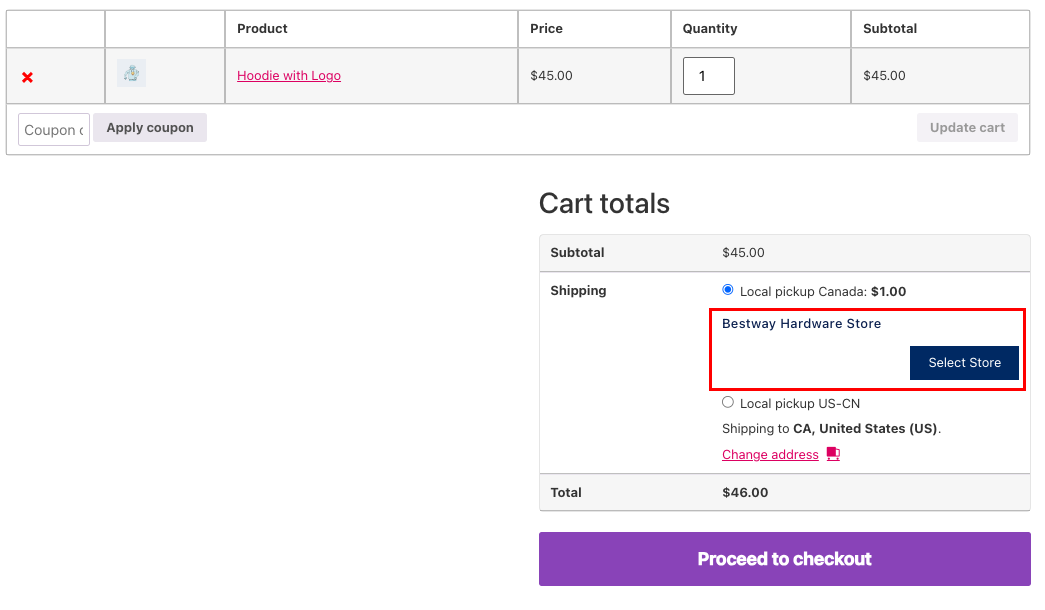Click the Price column header
Screen dimensions: 1045x610
(x=546, y=29)
